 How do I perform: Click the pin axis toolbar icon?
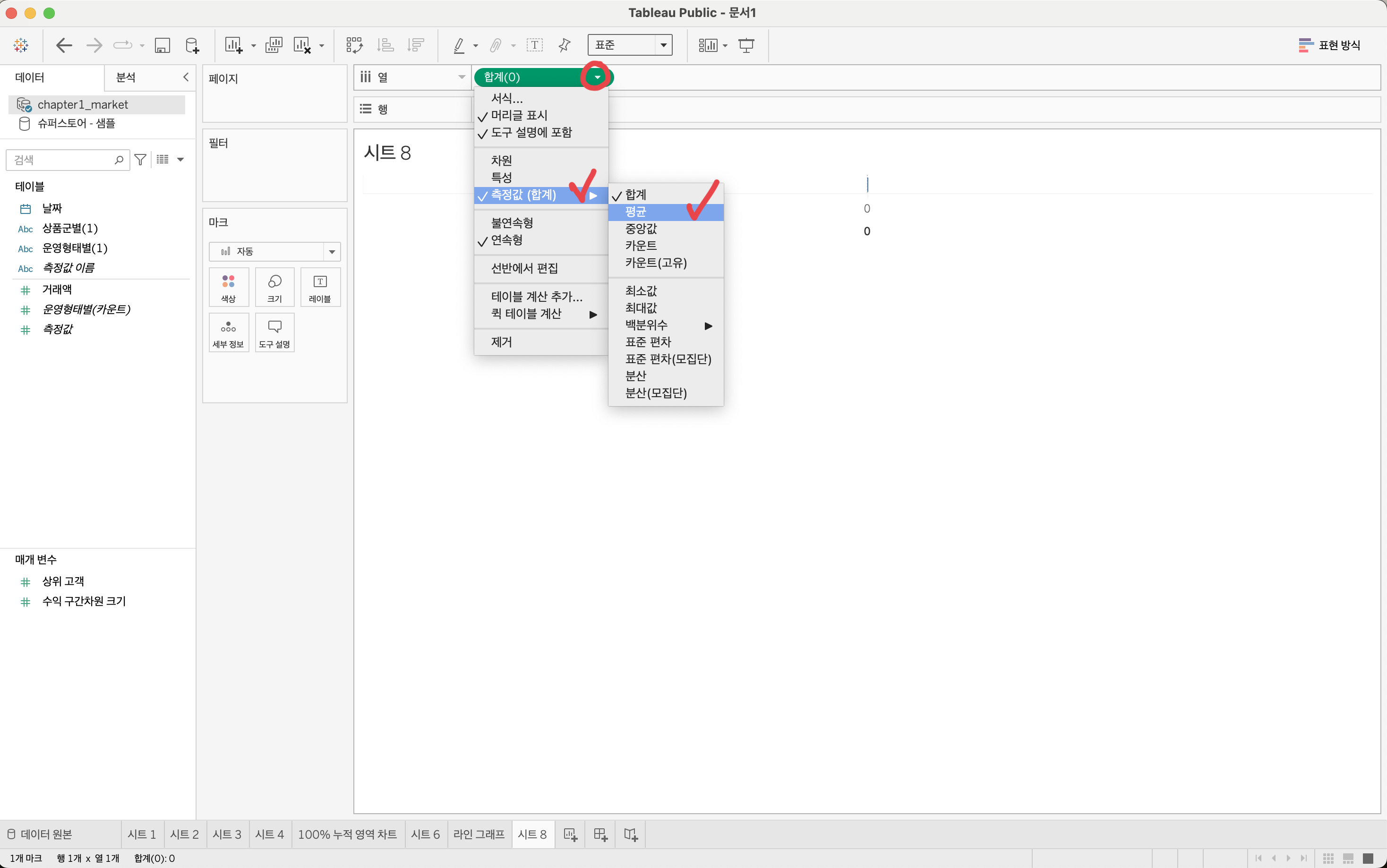(565, 45)
